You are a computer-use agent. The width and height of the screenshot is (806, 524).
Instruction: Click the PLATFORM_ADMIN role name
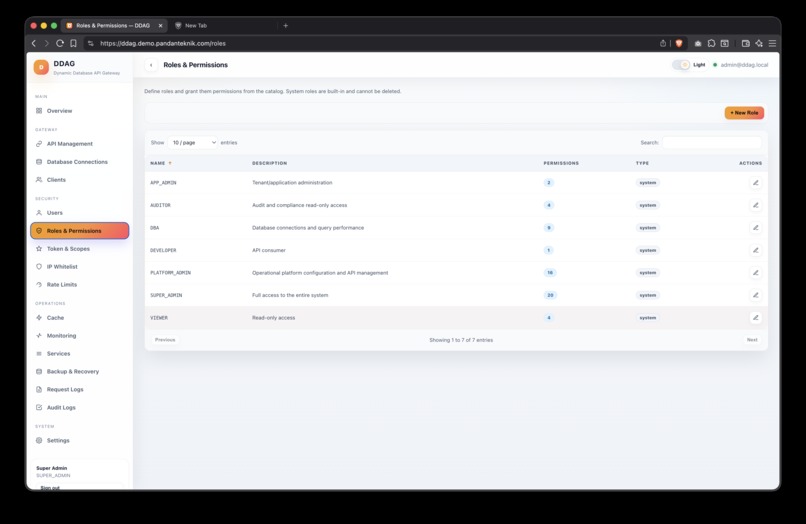(170, 273)
